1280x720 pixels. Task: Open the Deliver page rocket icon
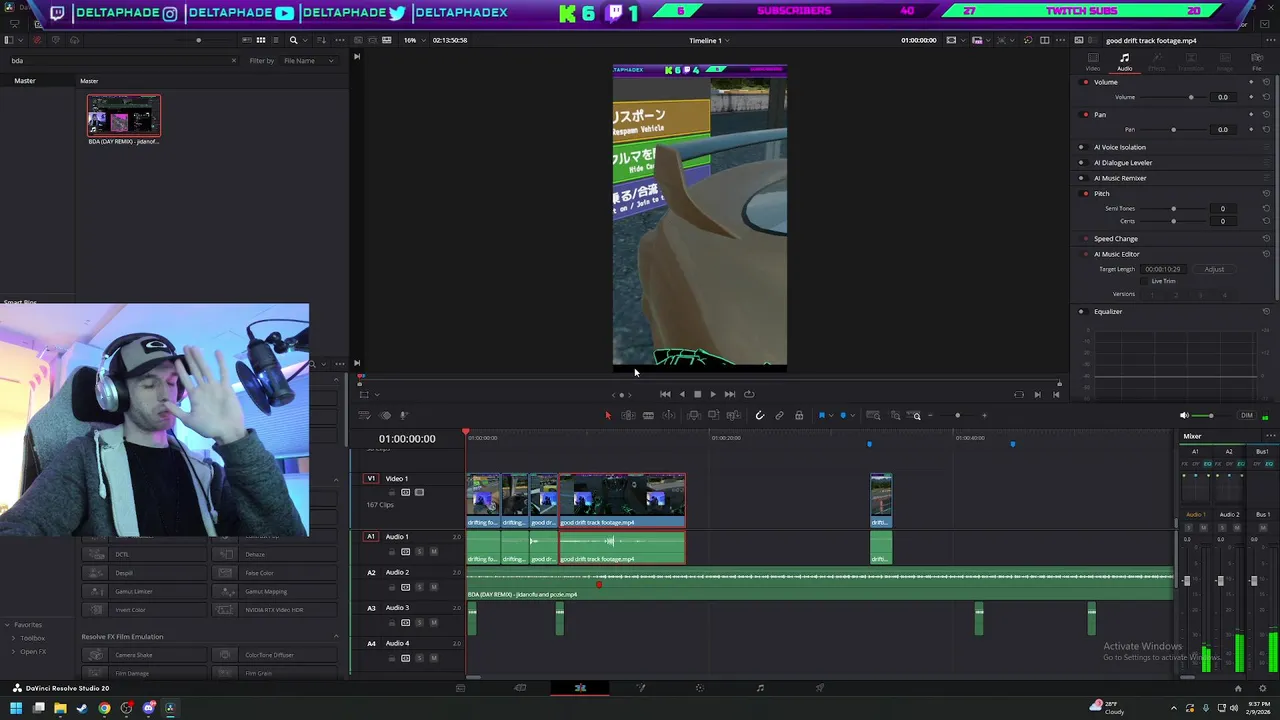(x=820, y=688)
